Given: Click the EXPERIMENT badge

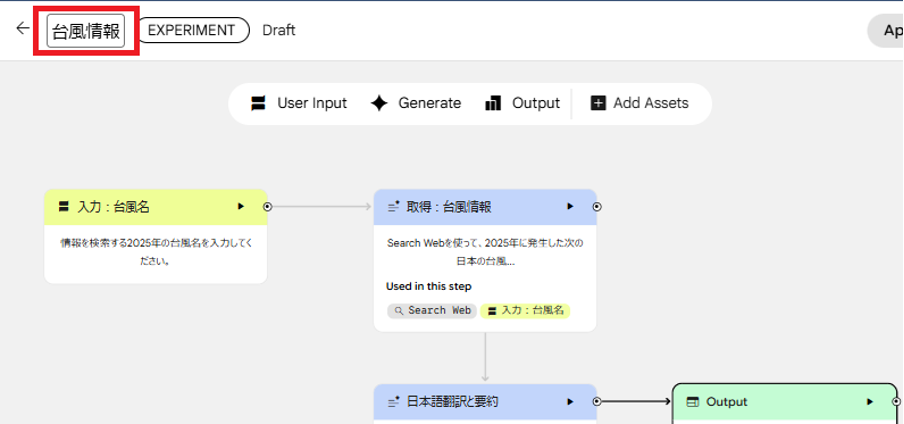Looking at the screenshot, I should coord(192,30).
